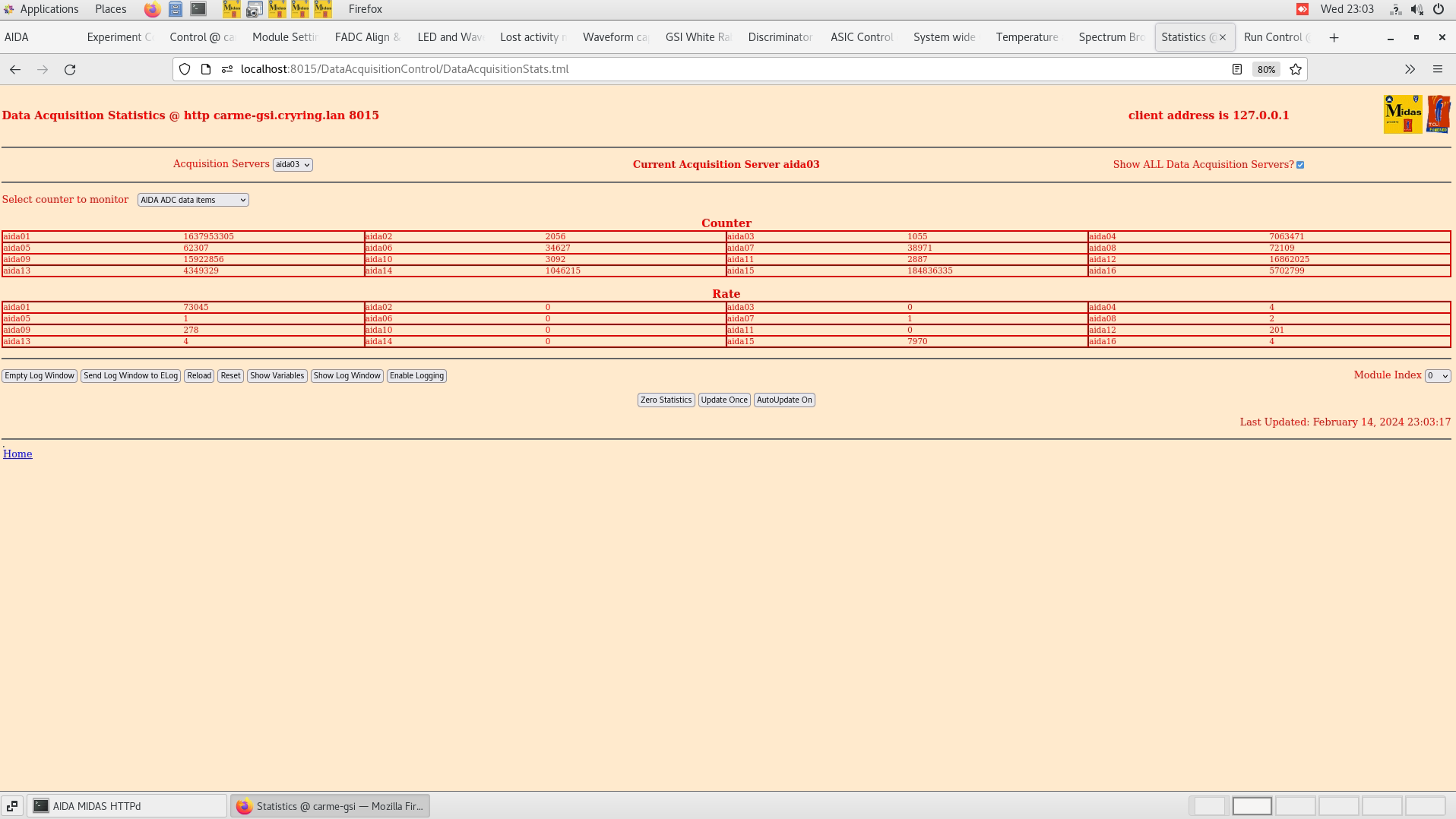Enable Logging for the statistics page

coord(416,376)
